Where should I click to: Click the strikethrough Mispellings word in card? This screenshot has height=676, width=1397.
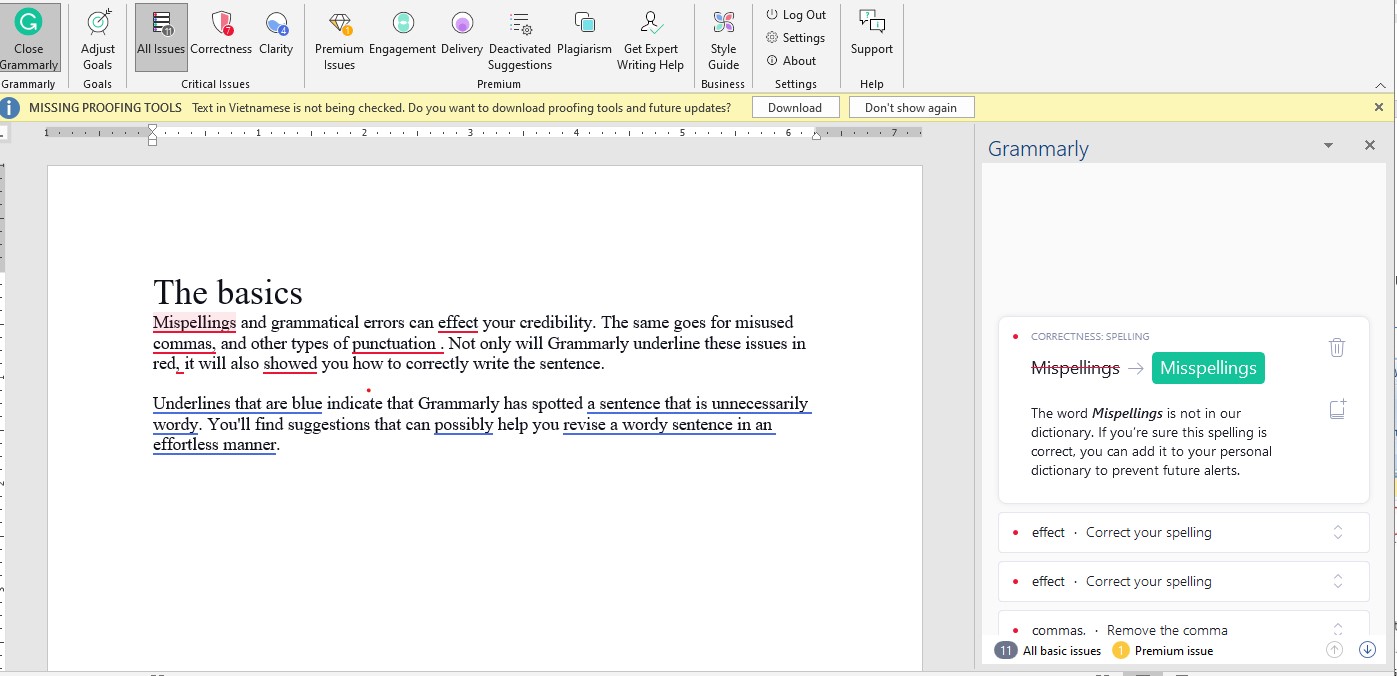click(1075, 368)
